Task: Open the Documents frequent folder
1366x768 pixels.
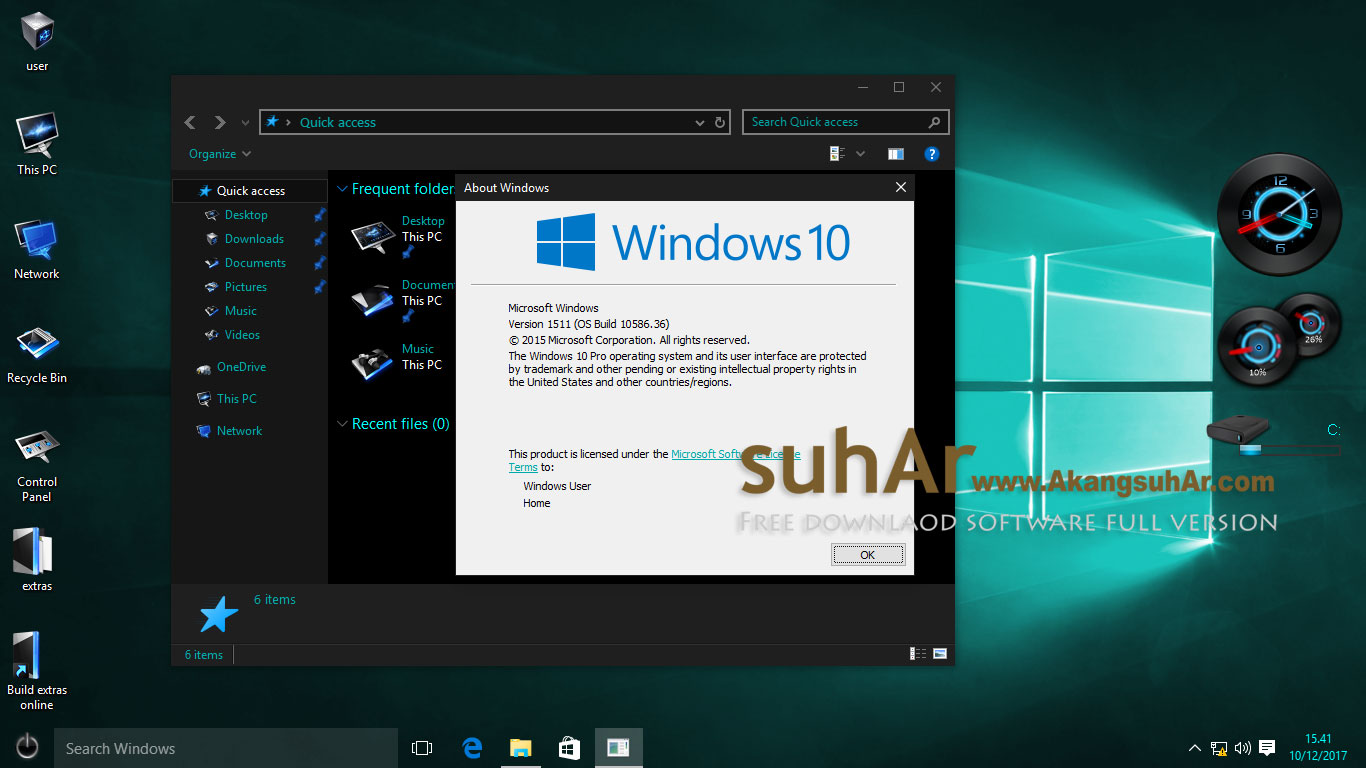Action: click(x=400, y=300)
